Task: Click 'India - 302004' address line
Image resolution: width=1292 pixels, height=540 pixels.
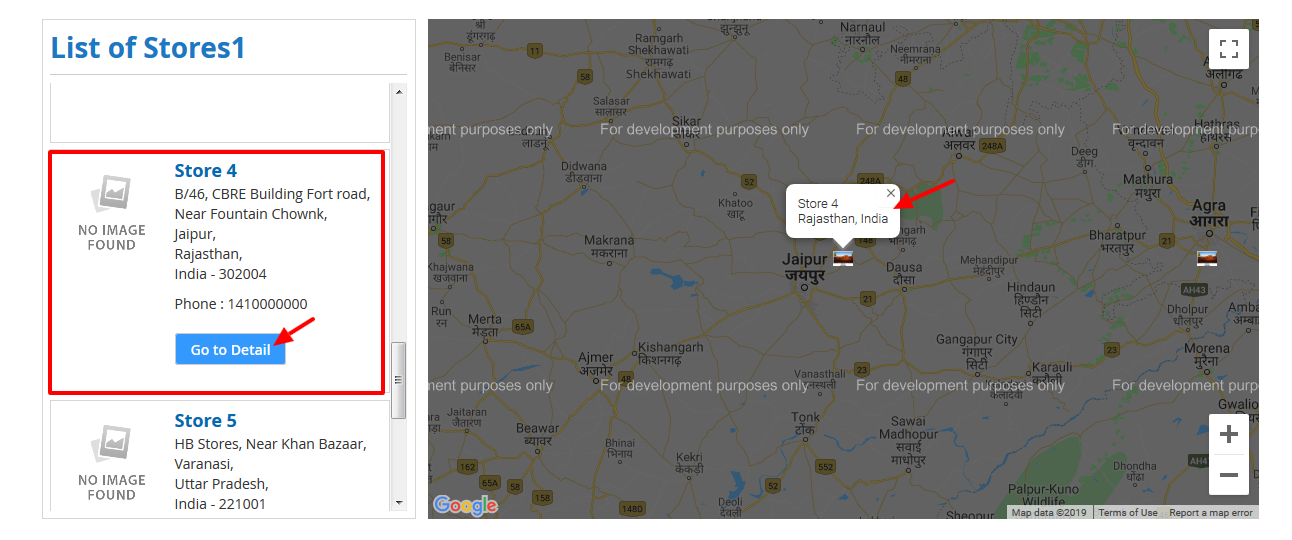Action: point(221,274)
